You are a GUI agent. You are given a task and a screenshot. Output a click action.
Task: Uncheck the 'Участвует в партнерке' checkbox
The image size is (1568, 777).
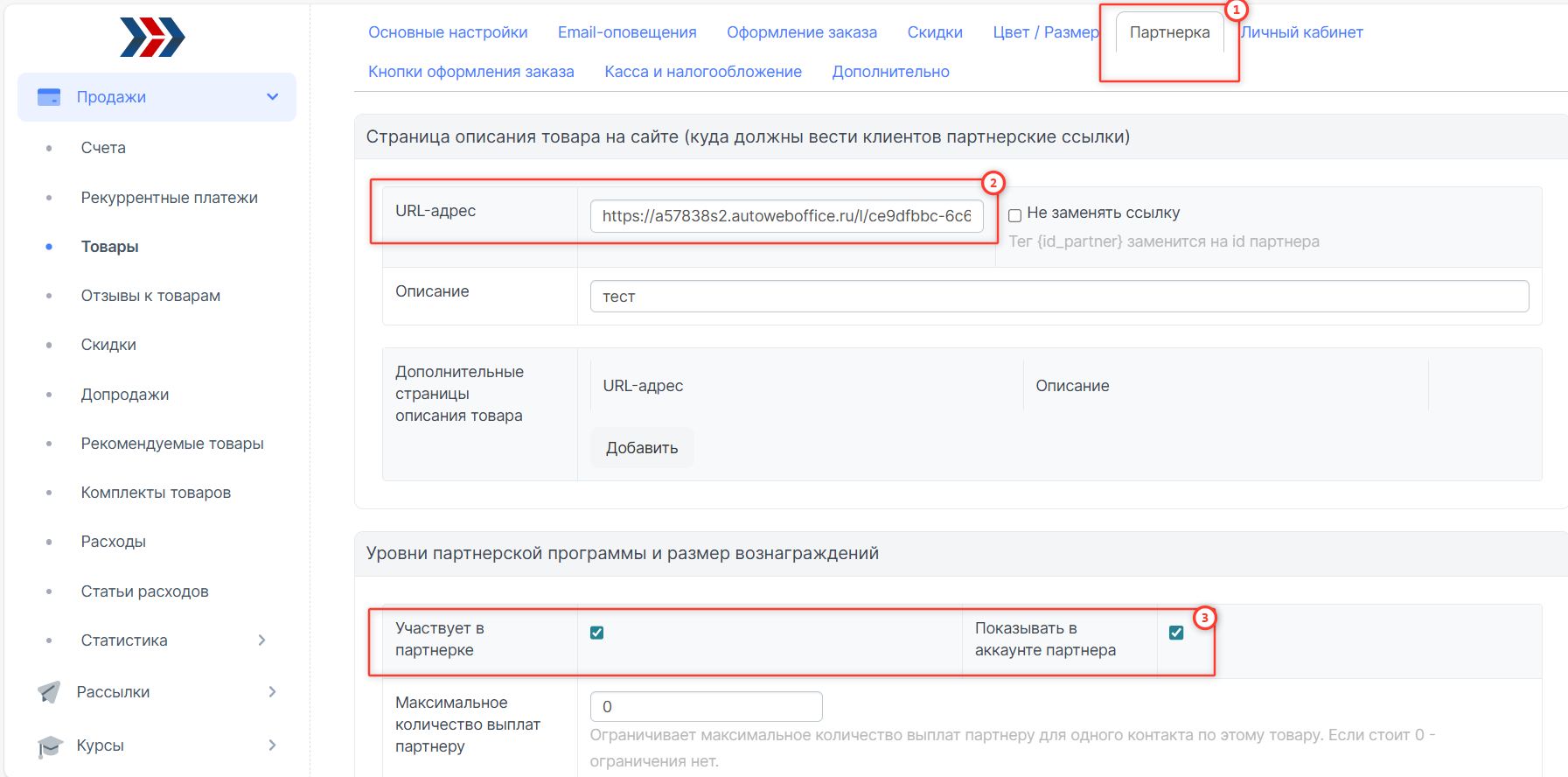[x=596, y=633]
